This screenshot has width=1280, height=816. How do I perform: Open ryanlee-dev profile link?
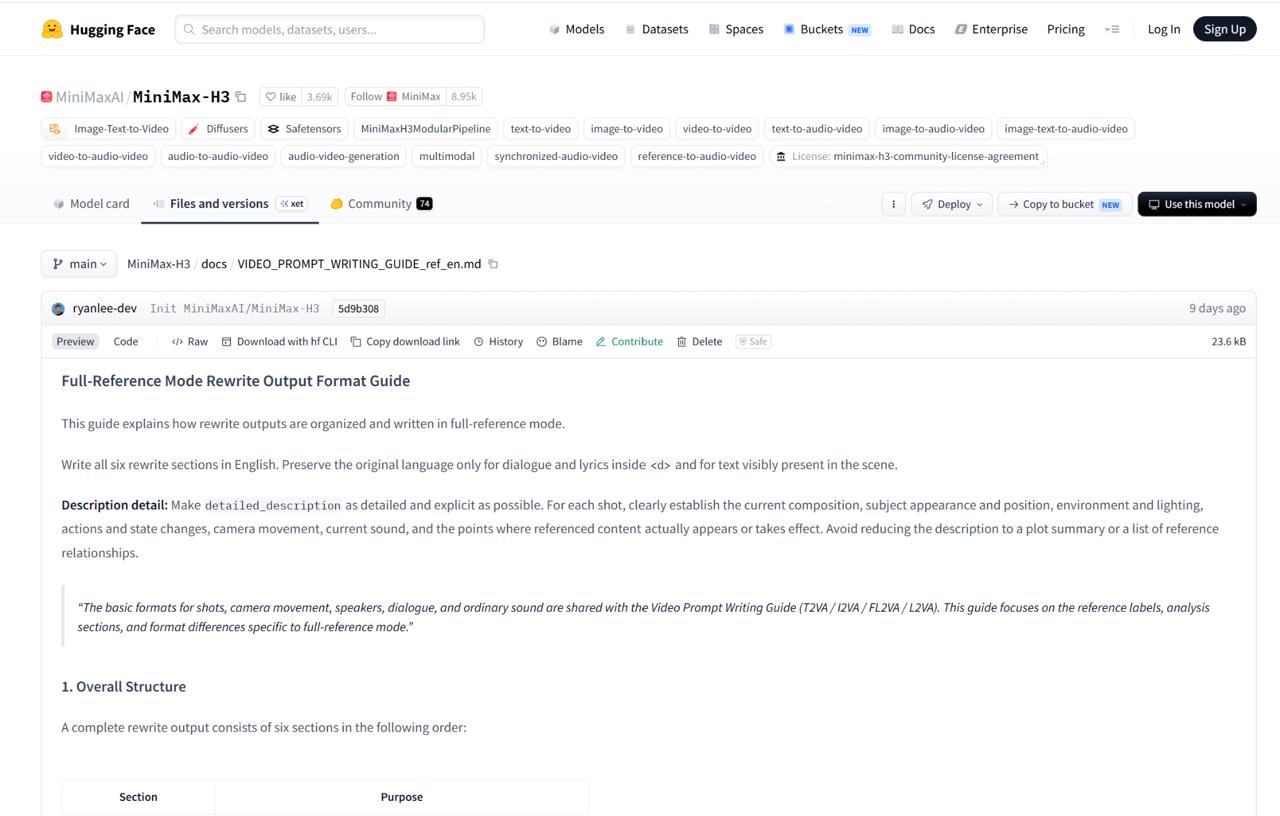pyautogui.click(x=105, y=309)
